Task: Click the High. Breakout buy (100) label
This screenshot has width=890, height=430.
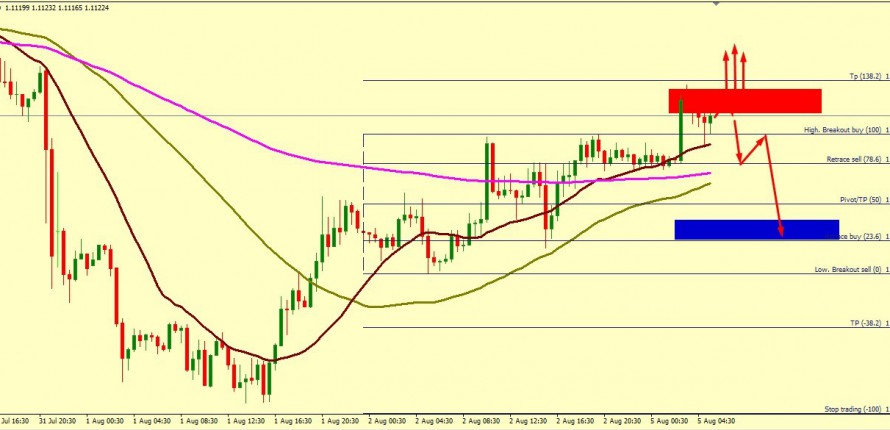Action: [x=844, y=131]
